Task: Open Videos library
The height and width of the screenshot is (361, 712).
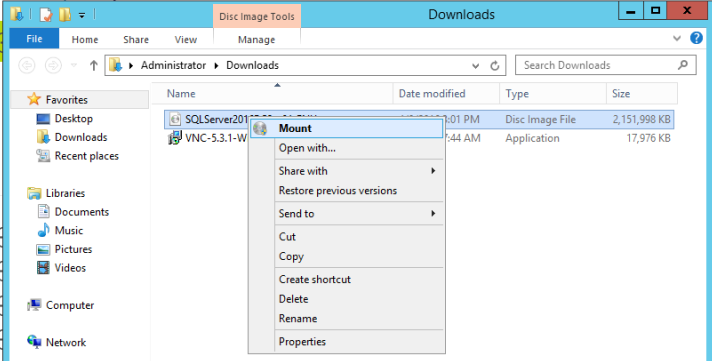Action: 70,268
